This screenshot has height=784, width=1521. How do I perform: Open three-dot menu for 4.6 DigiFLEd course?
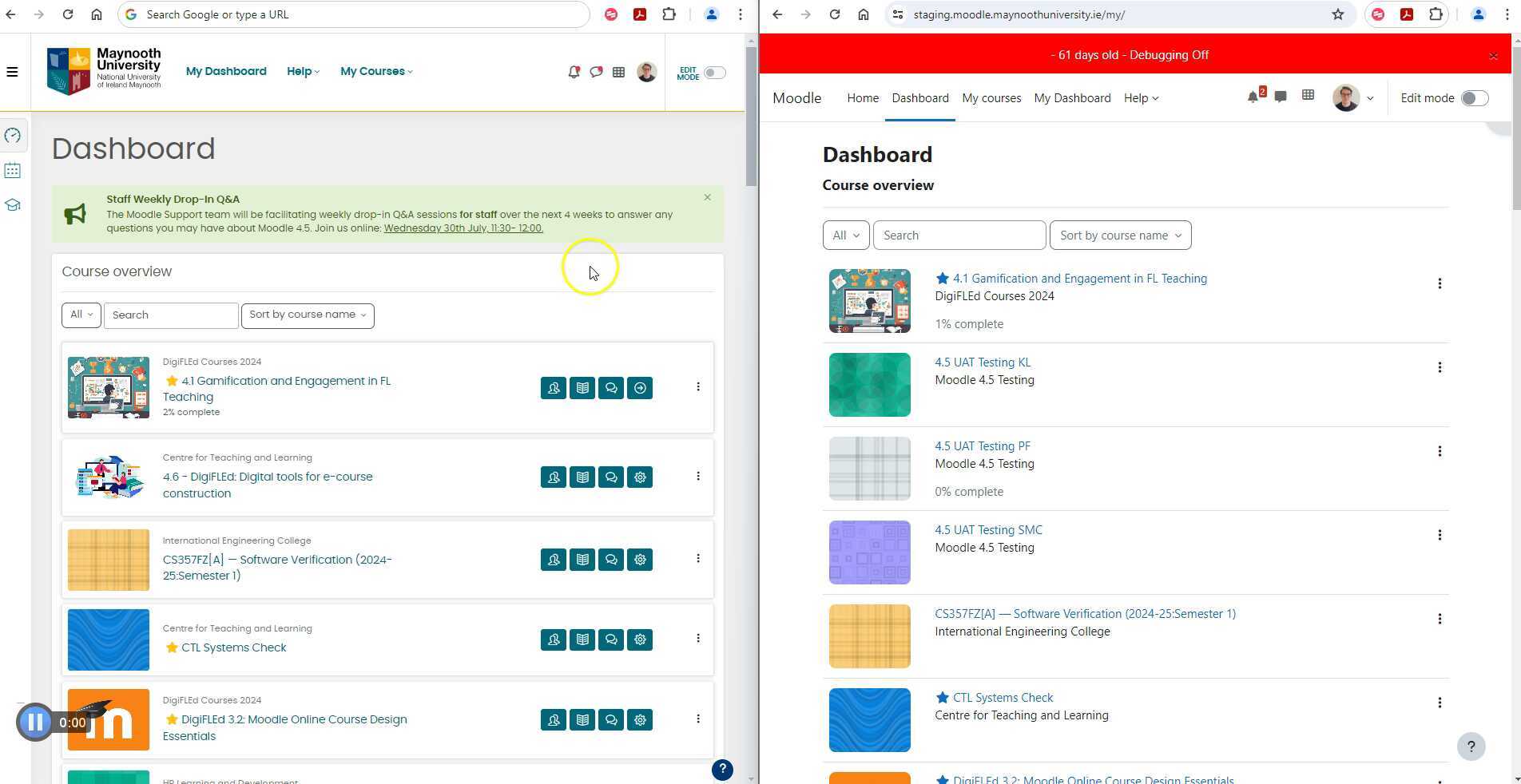click(698, 477)
